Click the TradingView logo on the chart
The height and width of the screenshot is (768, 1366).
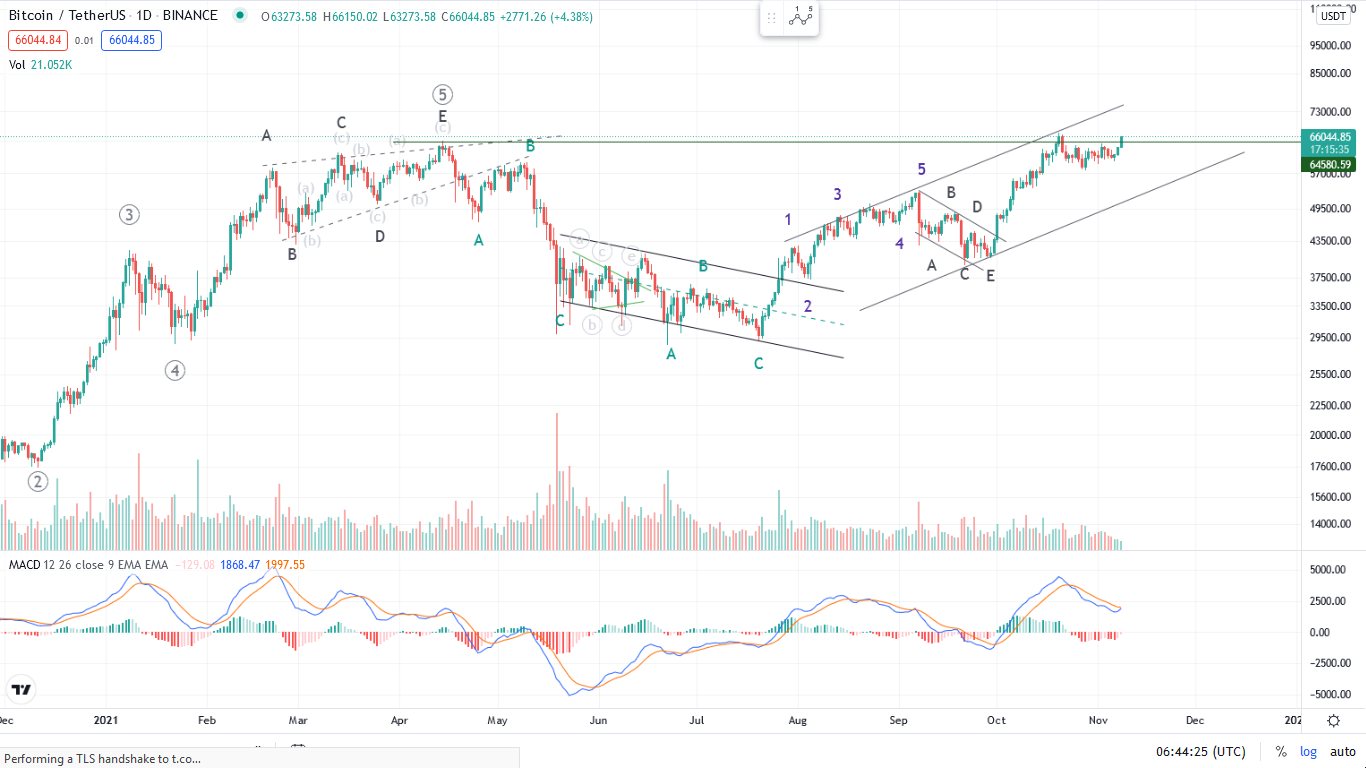click(20, 690)
